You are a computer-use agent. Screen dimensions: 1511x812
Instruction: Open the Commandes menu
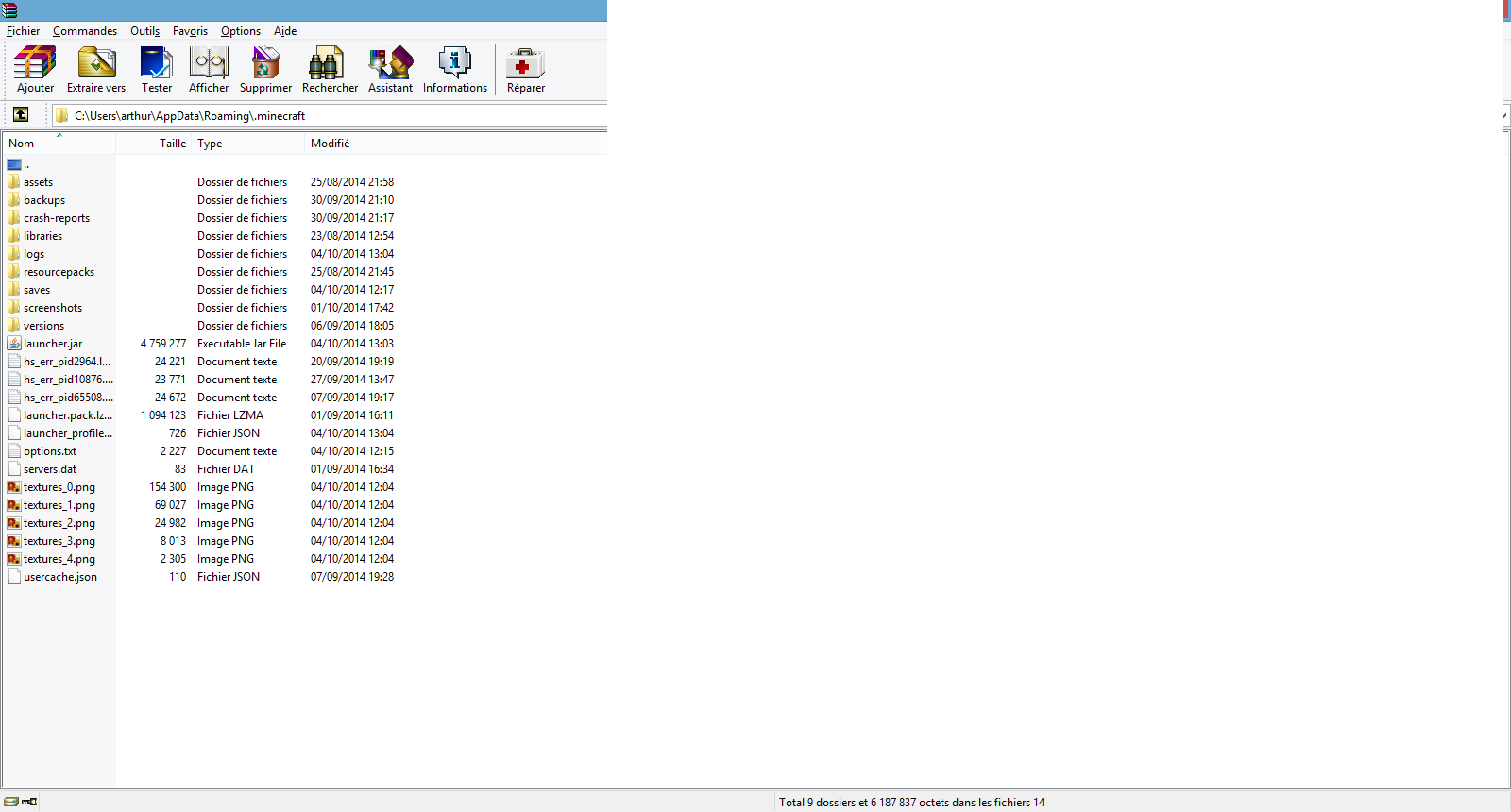click(x=85, y=31)
